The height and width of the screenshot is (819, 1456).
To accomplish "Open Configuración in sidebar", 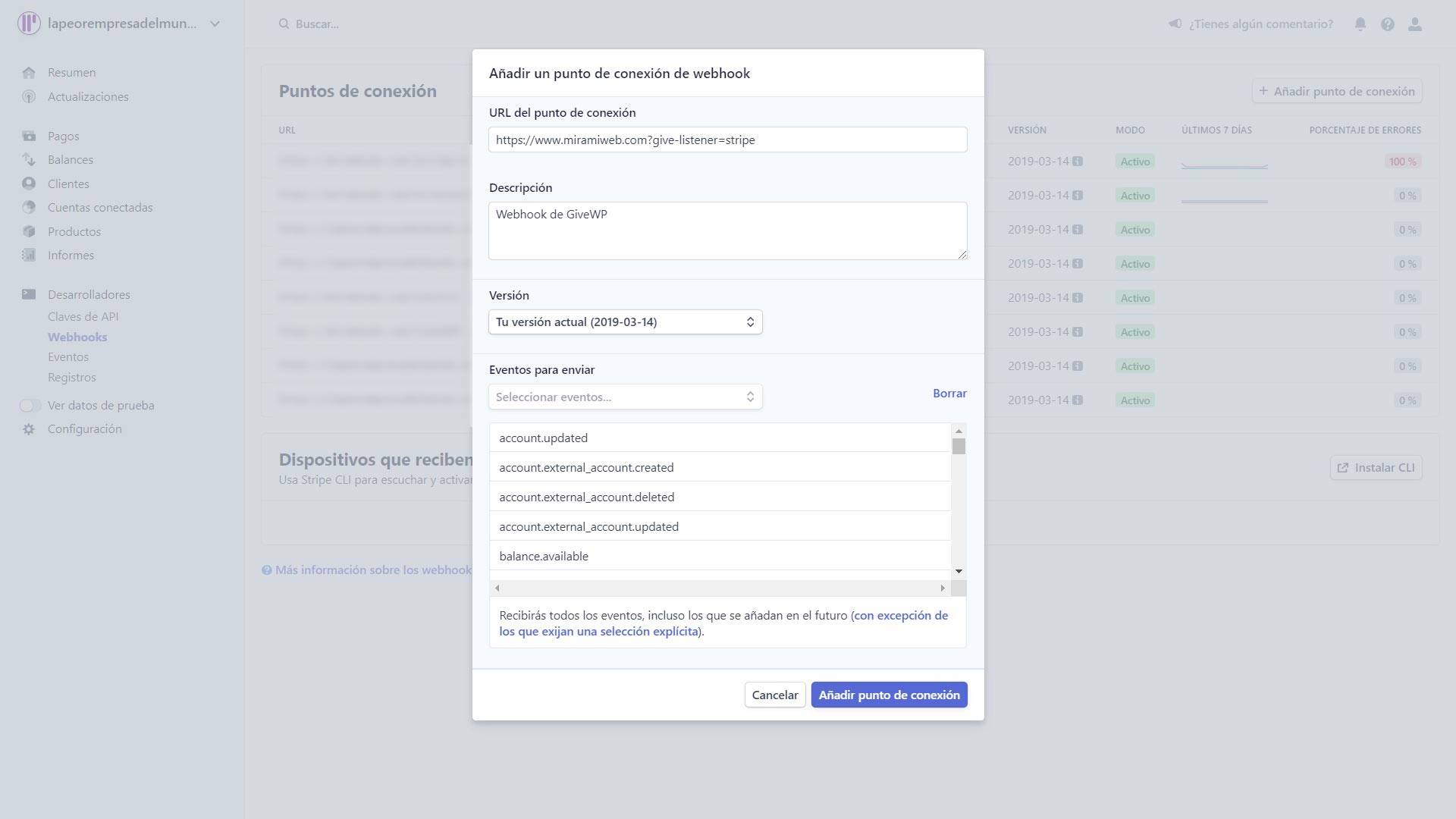I will coord(85,429).
